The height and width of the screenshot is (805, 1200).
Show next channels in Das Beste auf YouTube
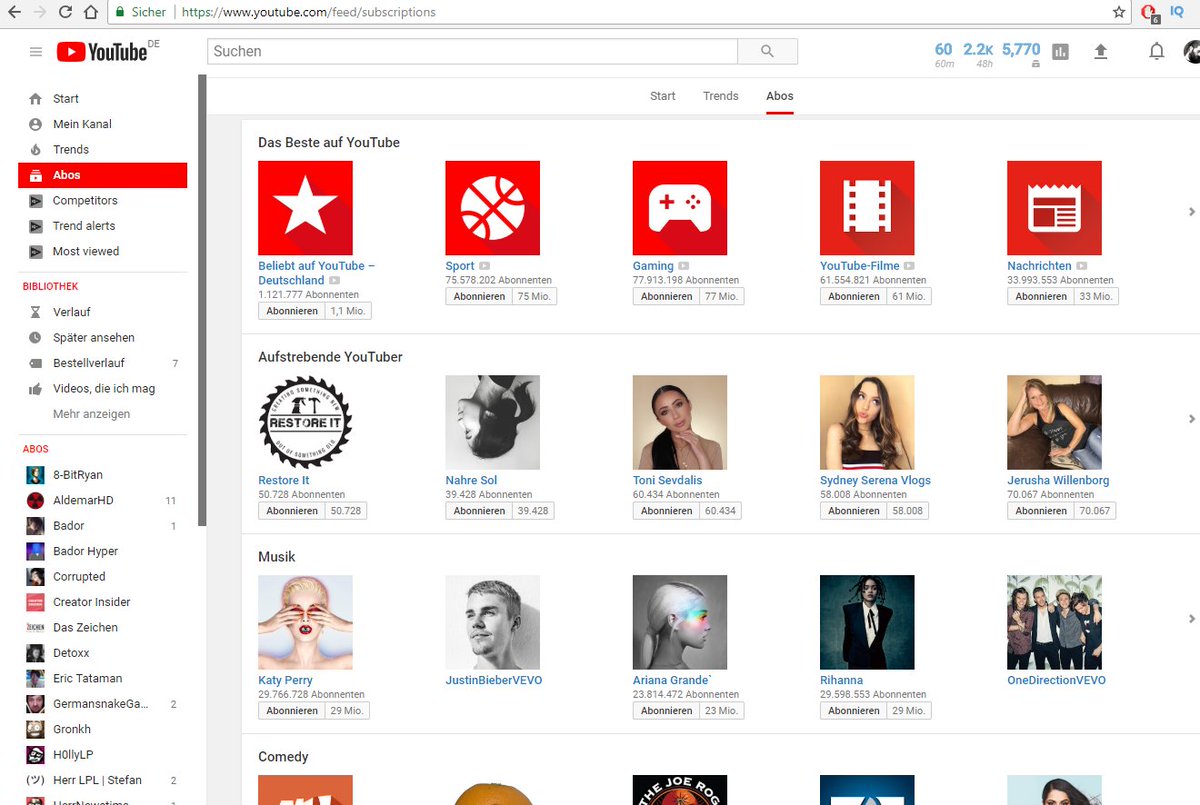(1192, 211)
